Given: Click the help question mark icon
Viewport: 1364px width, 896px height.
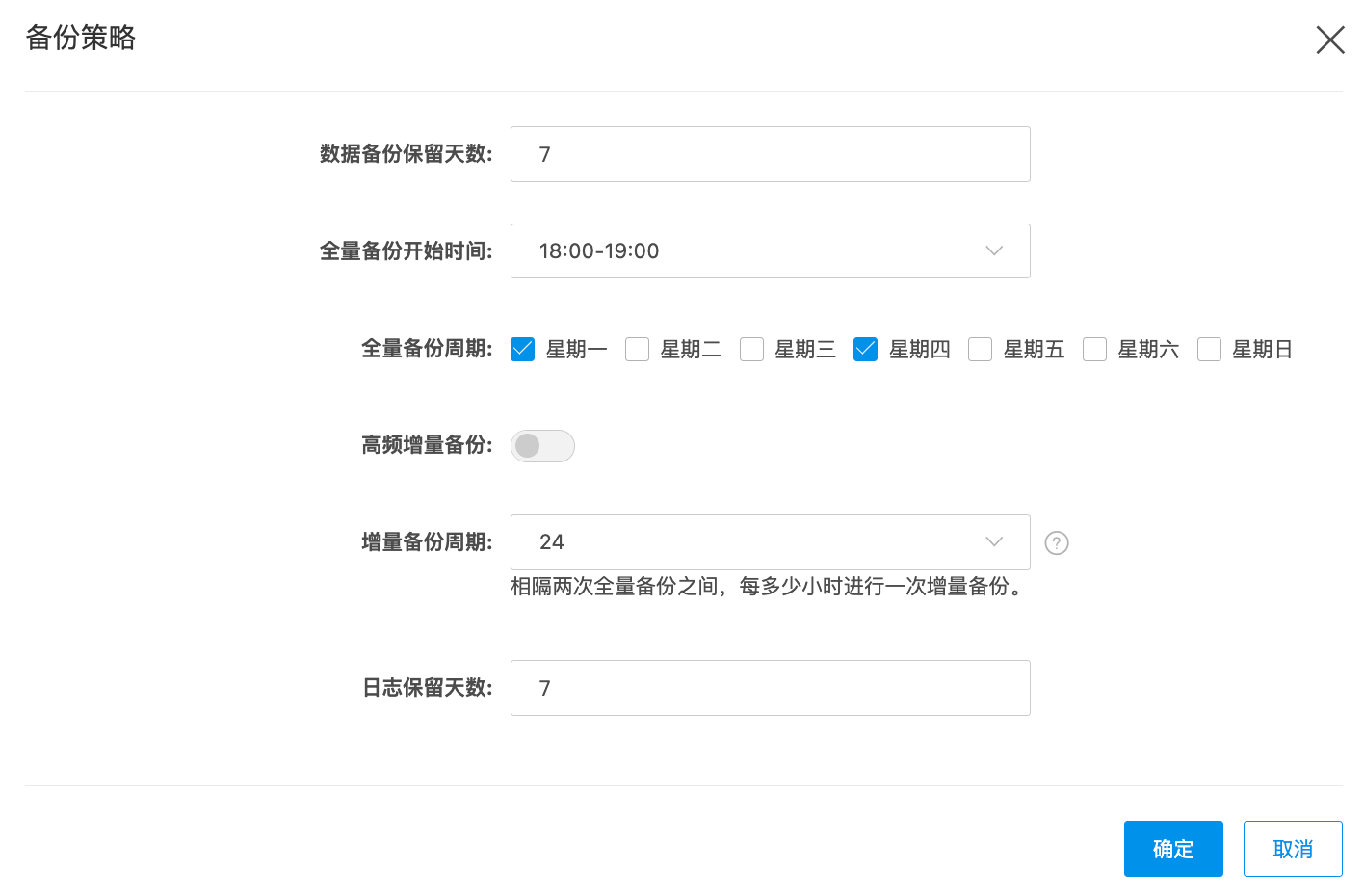Looking at the screenshot, I should 1057,543.
